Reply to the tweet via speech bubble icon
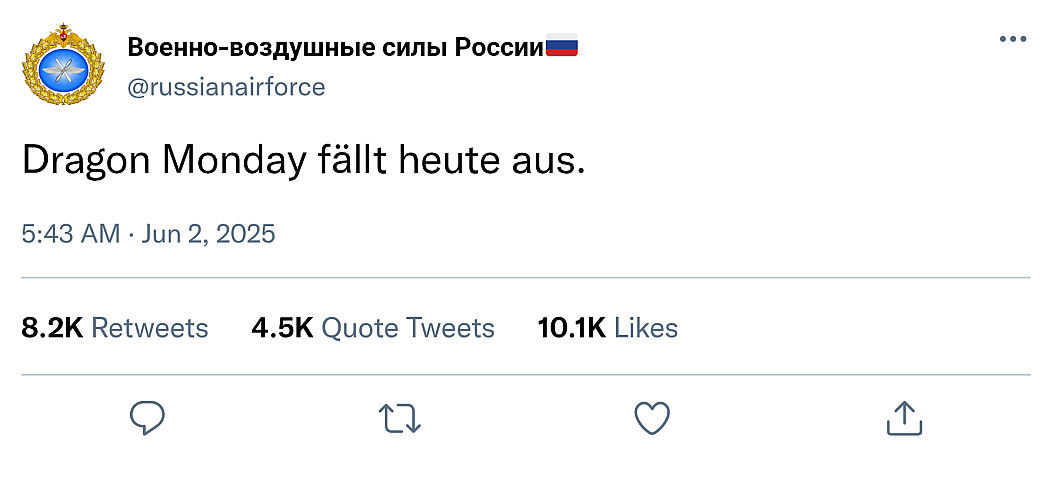 147,419
